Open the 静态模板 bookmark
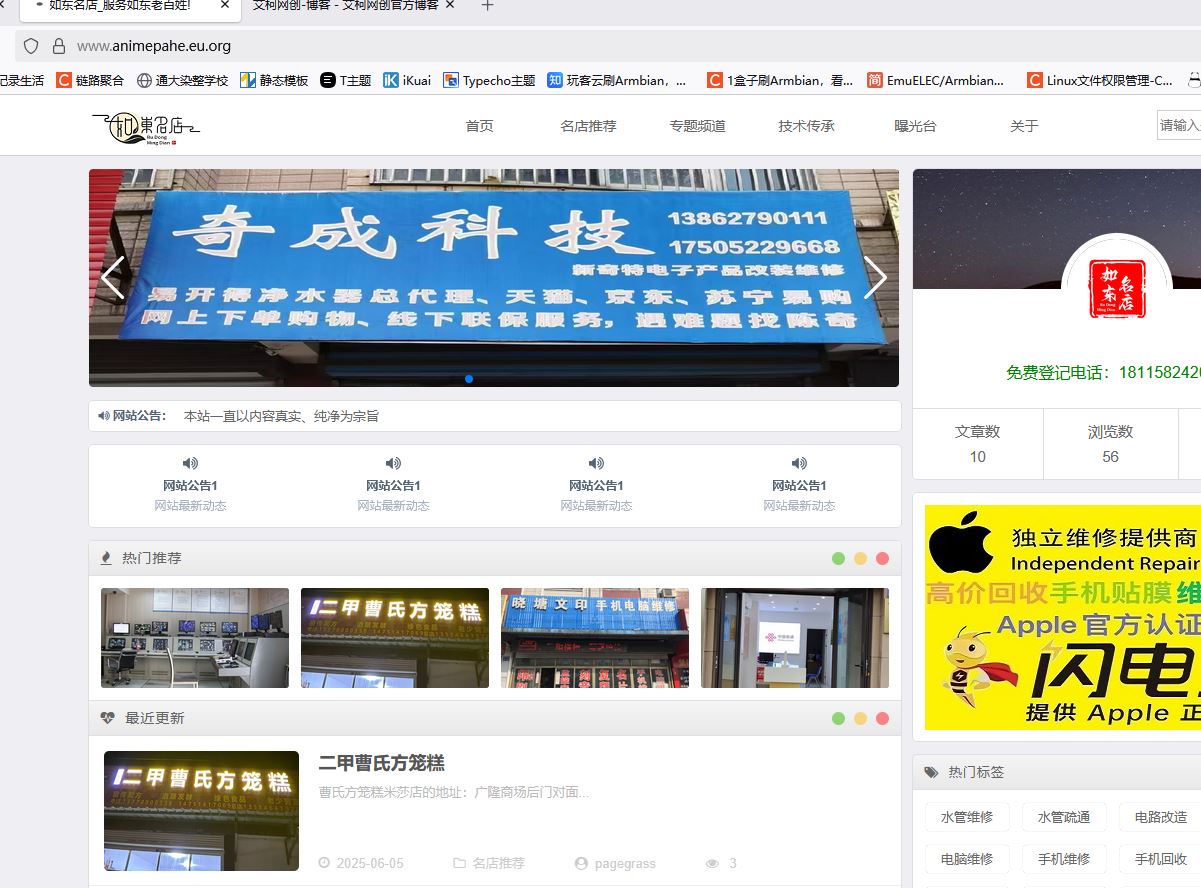This screenshot has height=888, width=1201. pos(274,80)
